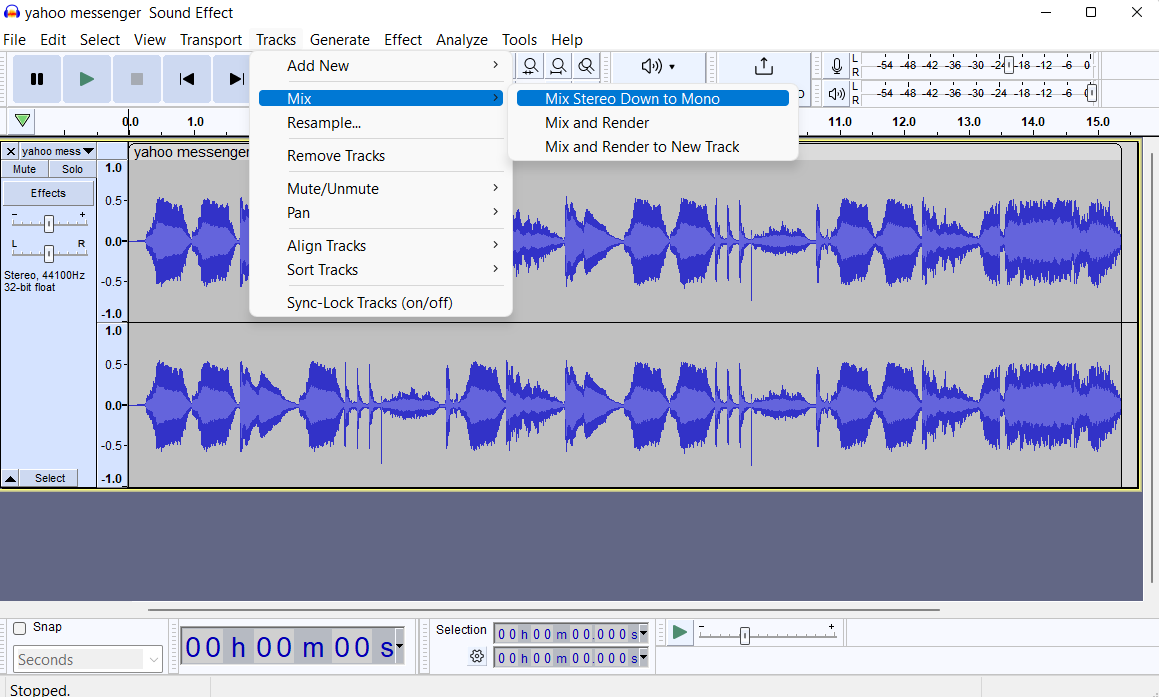Click Skip to Start button
1159x697 pixels.
coord(187,79)
